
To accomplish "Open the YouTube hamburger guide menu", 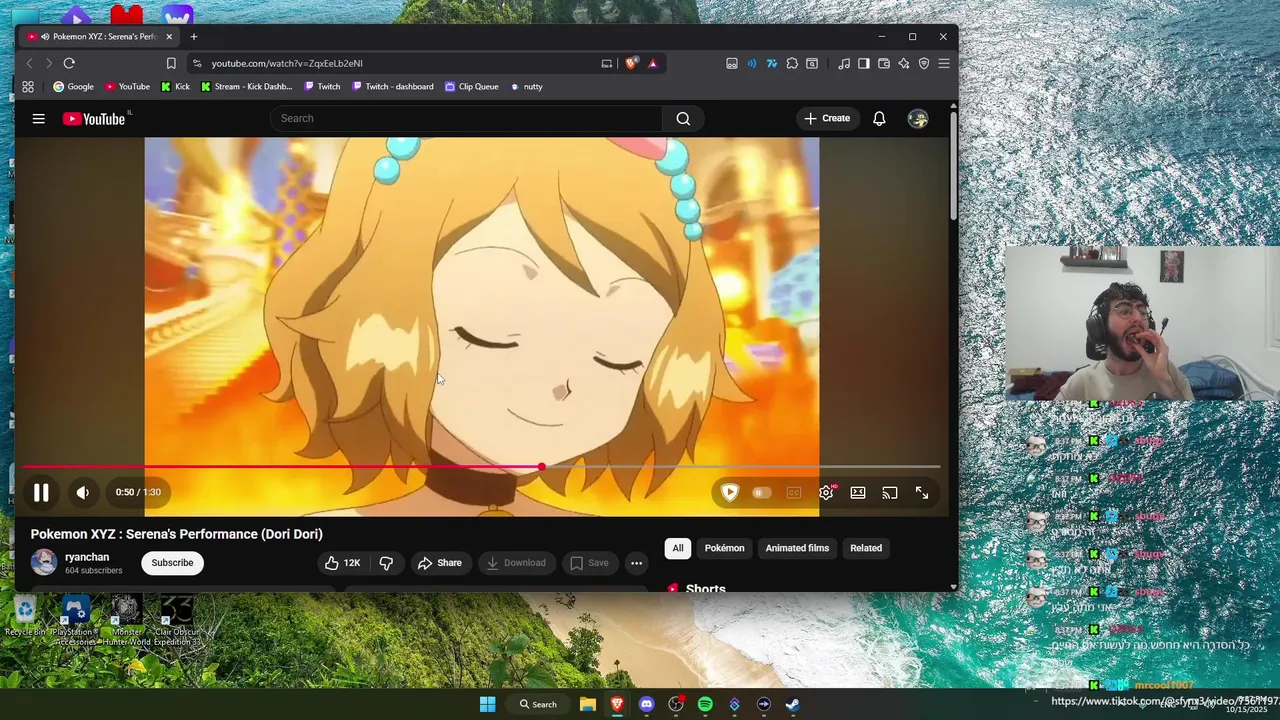I will tap(38, 119).
